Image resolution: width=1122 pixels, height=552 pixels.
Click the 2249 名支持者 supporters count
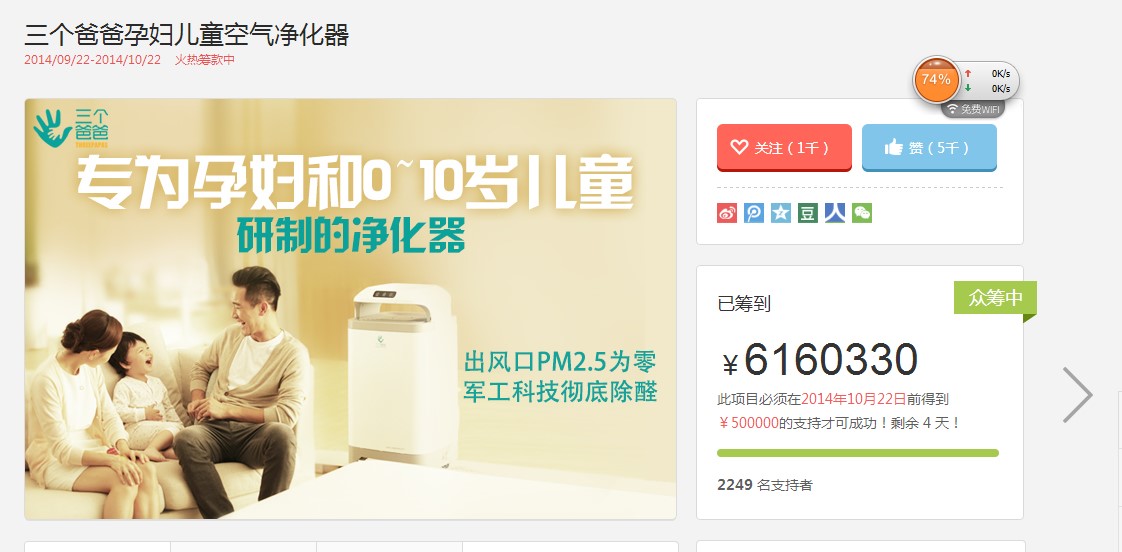pyautogui.click(x=765, y=485)
